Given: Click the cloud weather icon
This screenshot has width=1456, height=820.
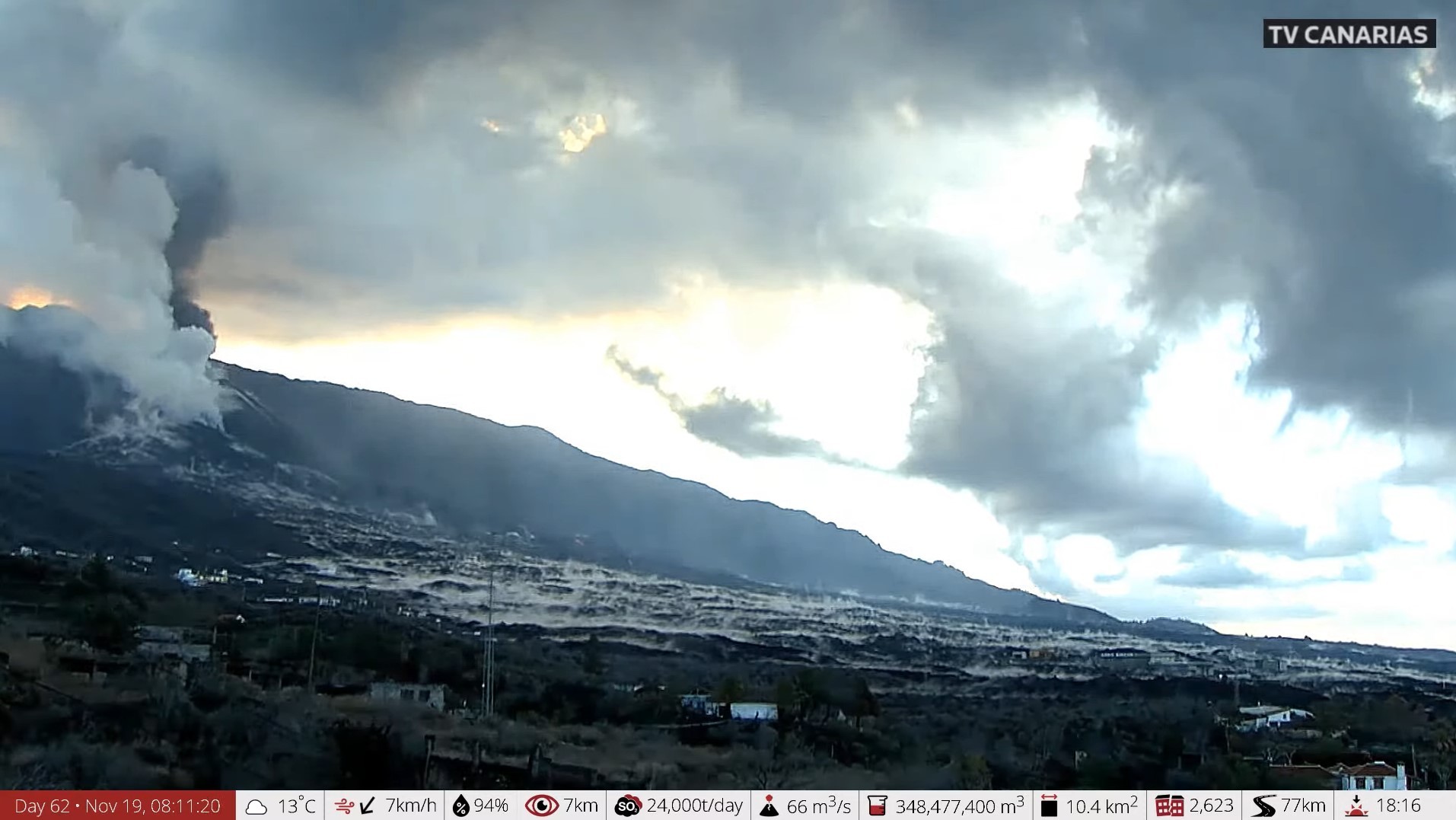Looking at the screenshot, I should (256, 806).
